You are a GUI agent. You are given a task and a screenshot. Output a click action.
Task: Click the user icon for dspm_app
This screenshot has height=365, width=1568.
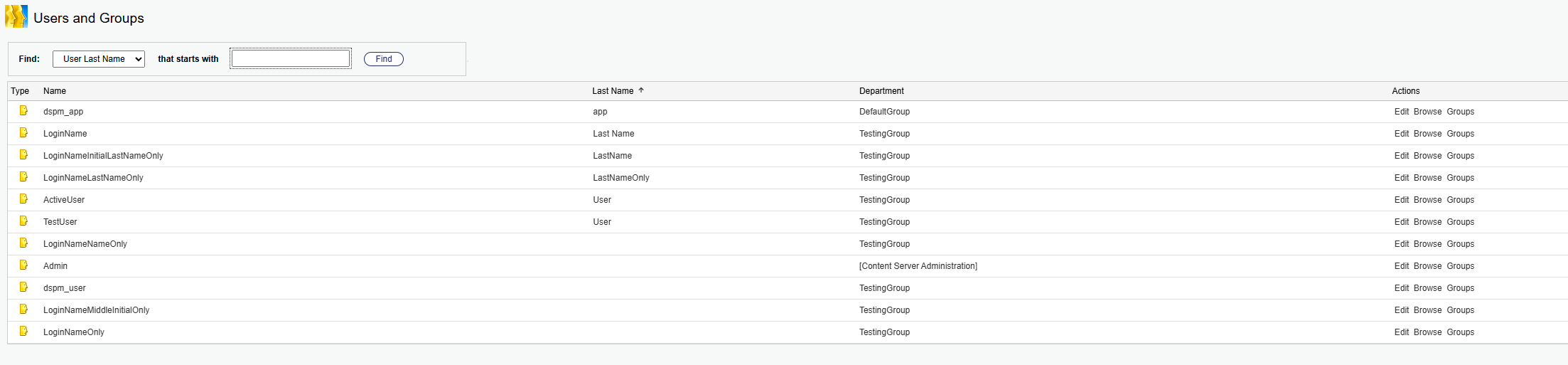[23, 111]
